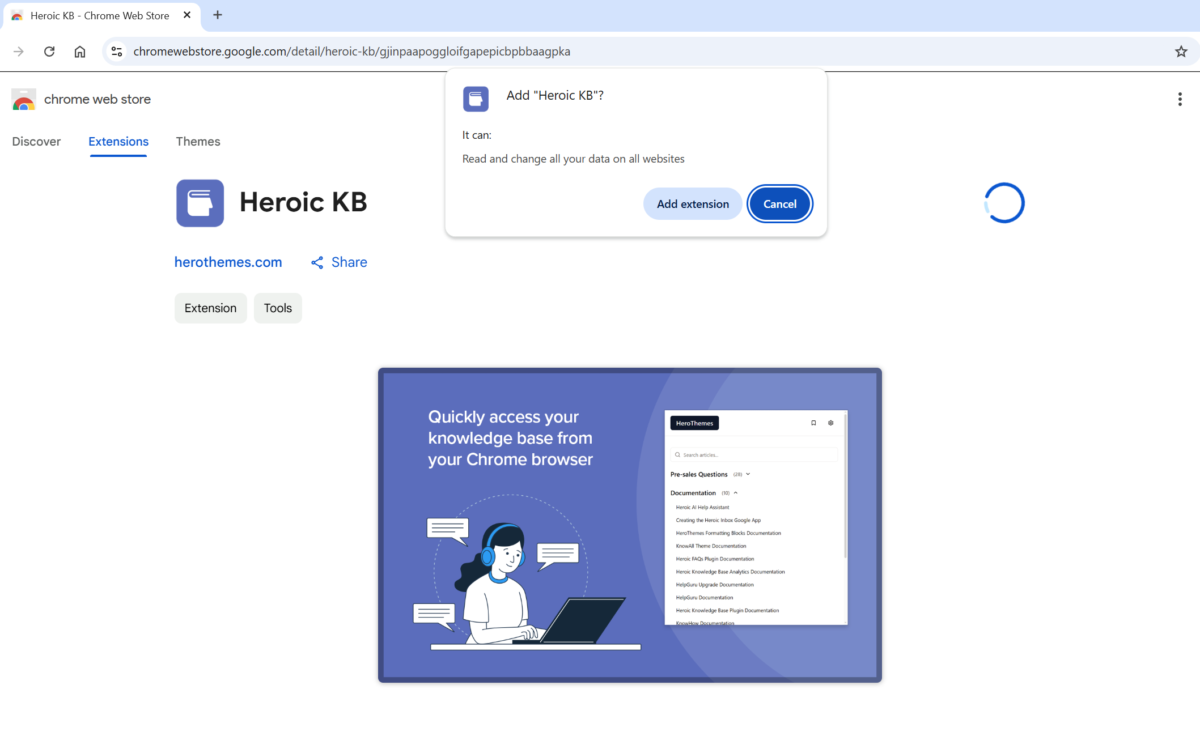Image resolution: width=1200 pixels, height=749 pixels.
Task: Select the Extensions tab
Action: pyautogui.click(x=118, y=141)
